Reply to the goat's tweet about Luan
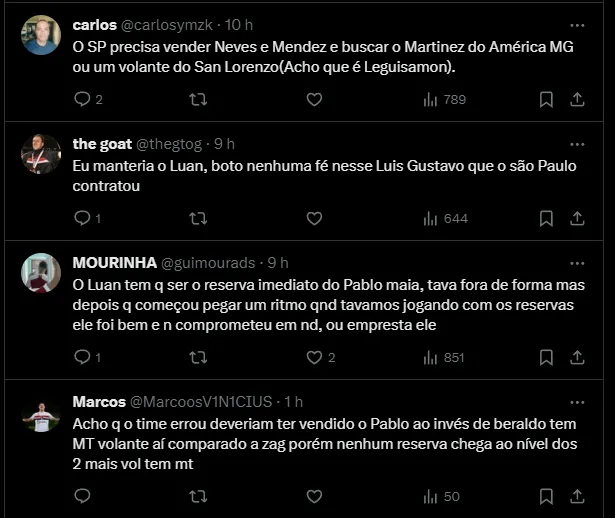615x518 pixels. (x=83, y=217)
